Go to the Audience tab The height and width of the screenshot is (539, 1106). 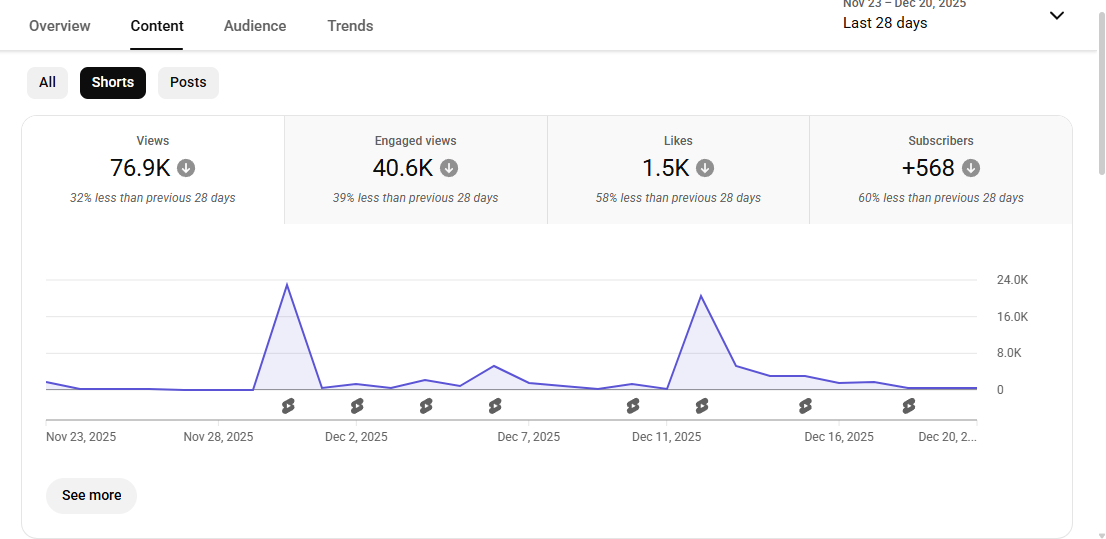coord(255,26)
